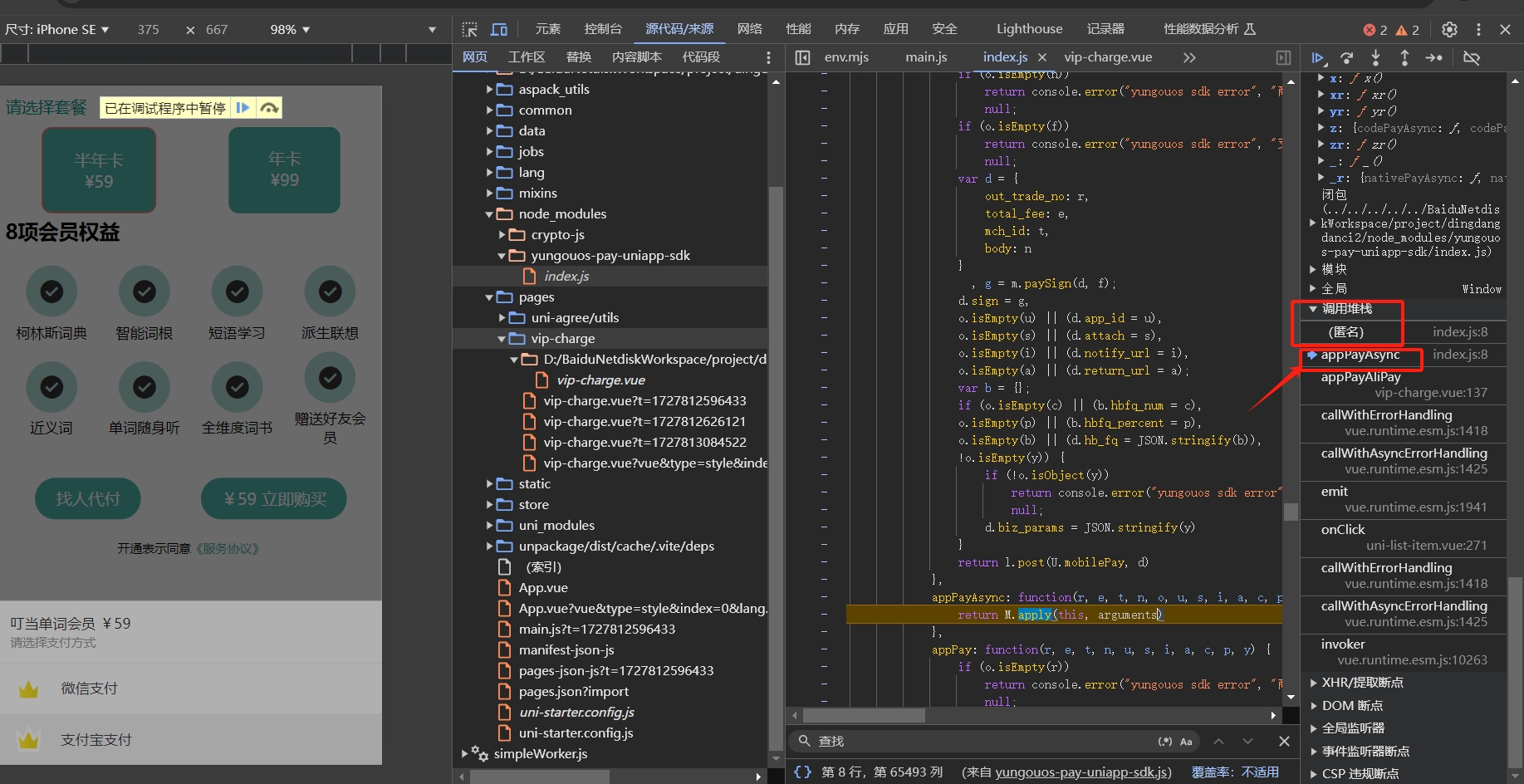Open device toolbar more options dropdown
This screenshot has height=784, width=1524.
[432, 30]
